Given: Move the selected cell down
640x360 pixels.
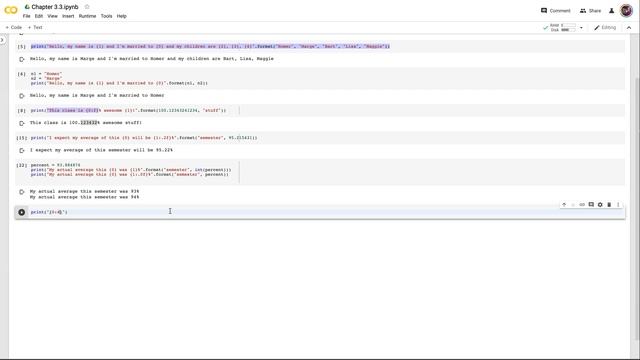Looking at the screenshot, I should 573,204.
